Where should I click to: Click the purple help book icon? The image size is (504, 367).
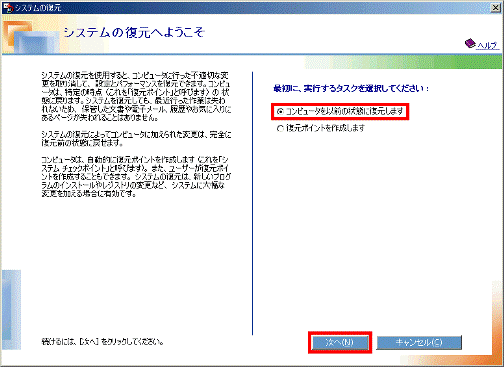pos(470,43)
